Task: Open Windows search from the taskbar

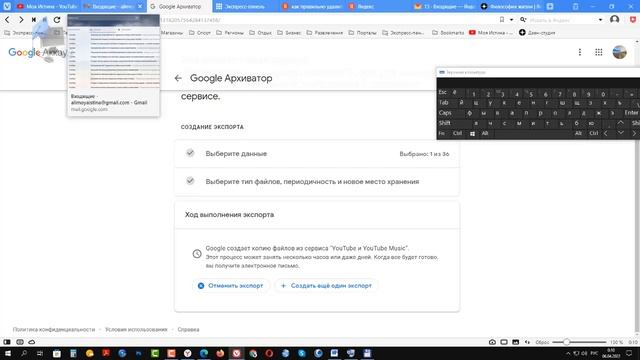Action: 24,353
